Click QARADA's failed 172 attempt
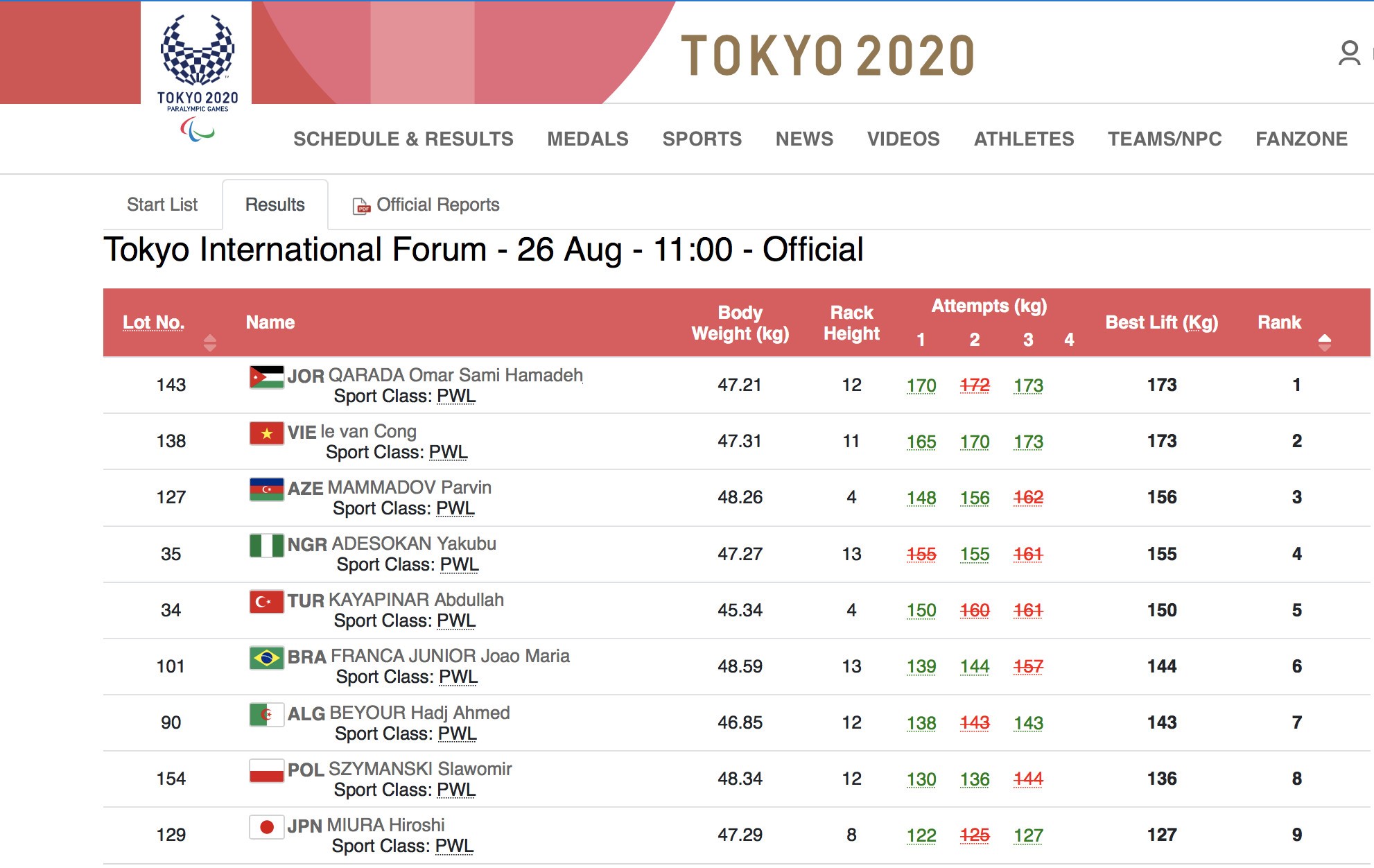Screen dimensions: 1374x868 click(975, 385)
